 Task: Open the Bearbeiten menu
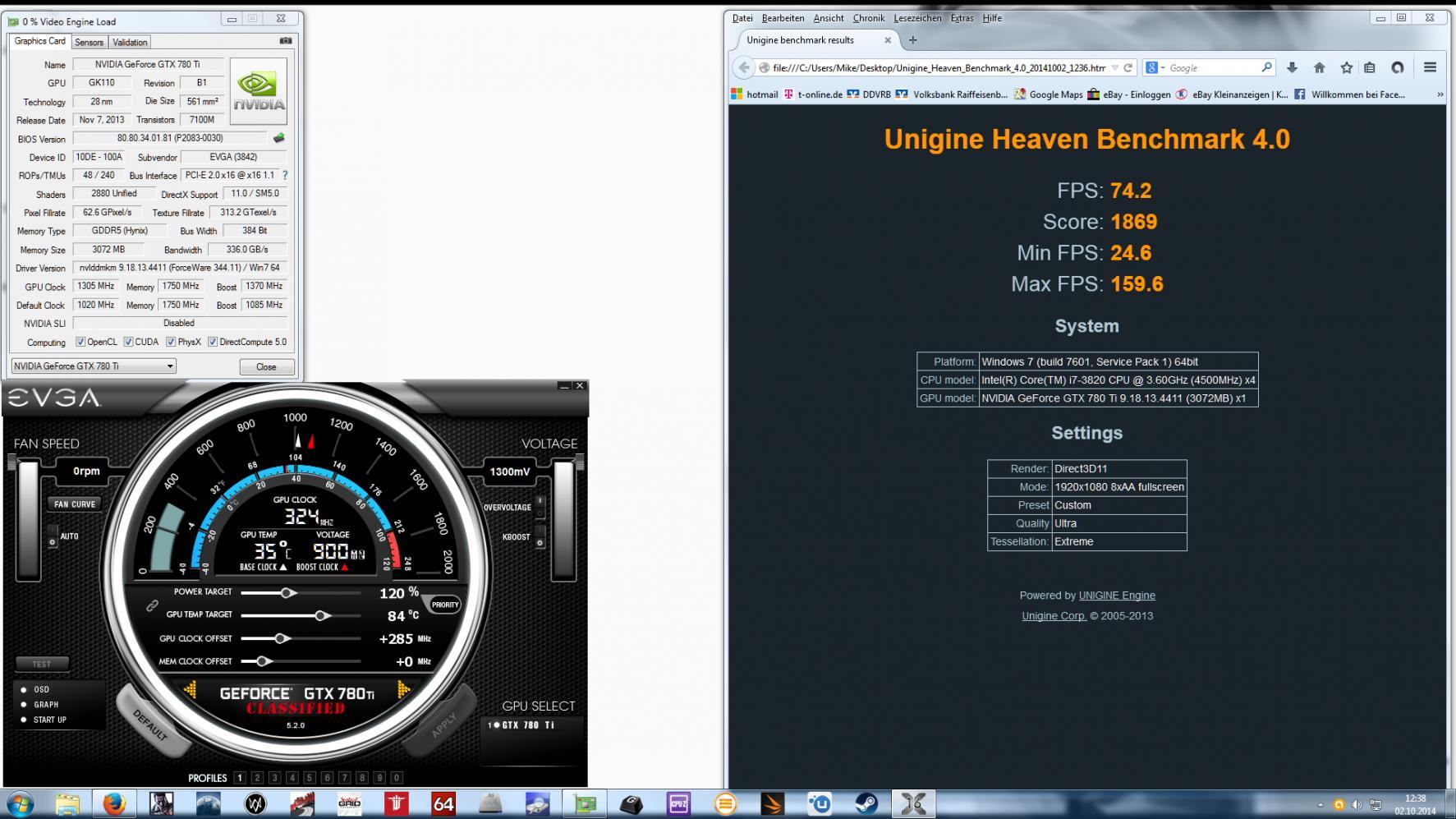point(783,18)
